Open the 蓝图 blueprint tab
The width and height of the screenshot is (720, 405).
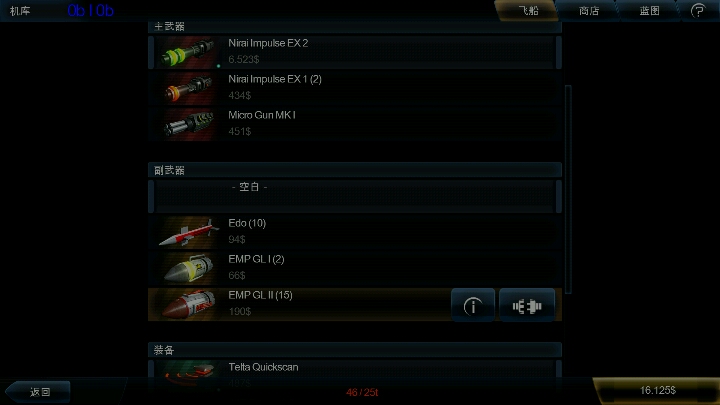[649, 11]
